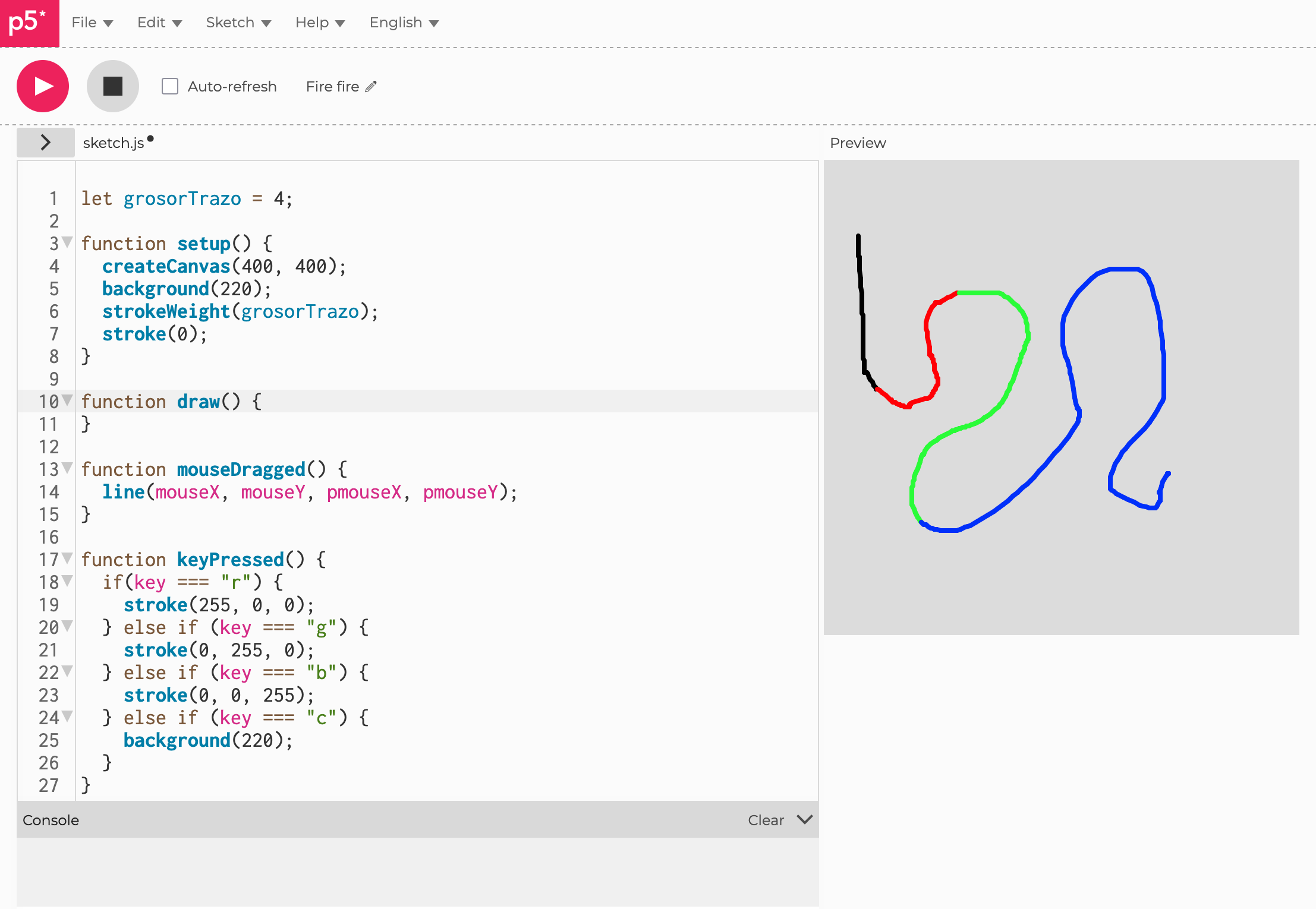Expand the sidebar with the chevron arrow
The image size is (1316, 909).
pos(46,143)
